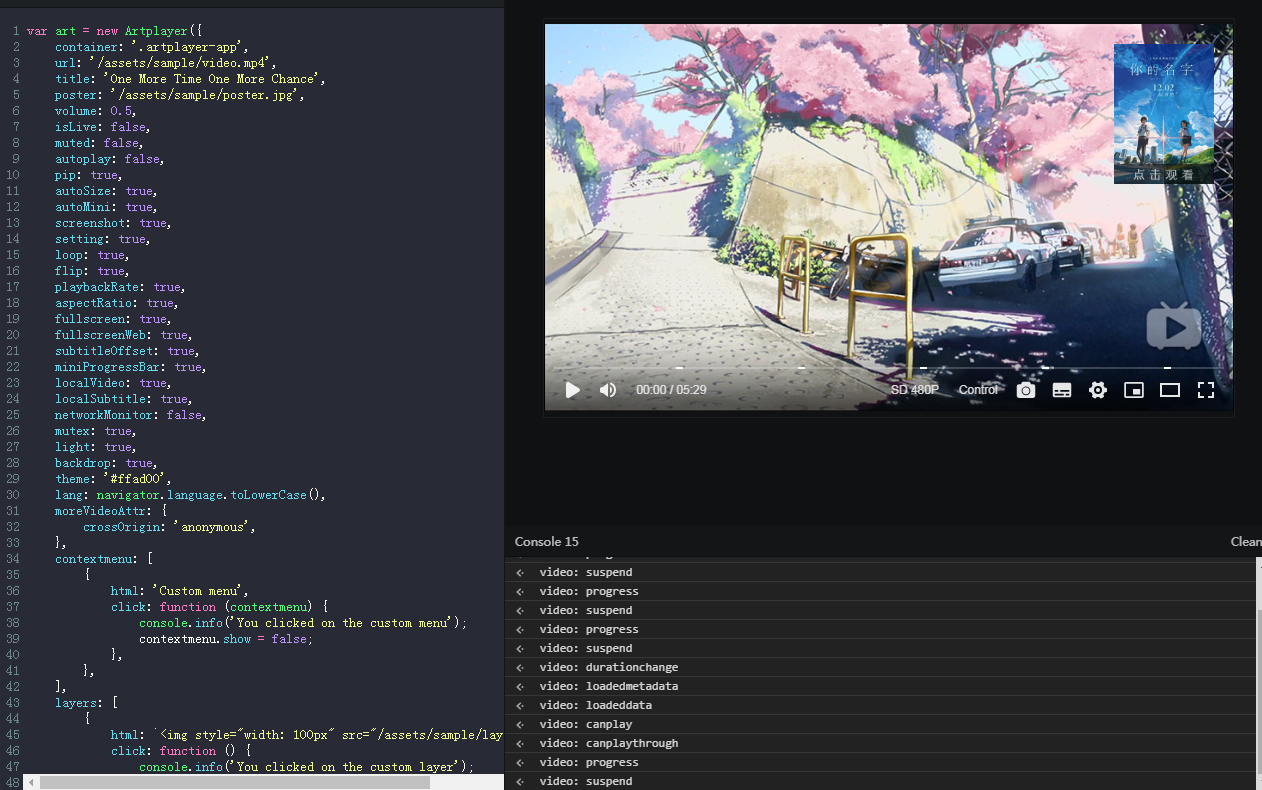Toggle web fullscreen rectangle icon

(1170, 390)
